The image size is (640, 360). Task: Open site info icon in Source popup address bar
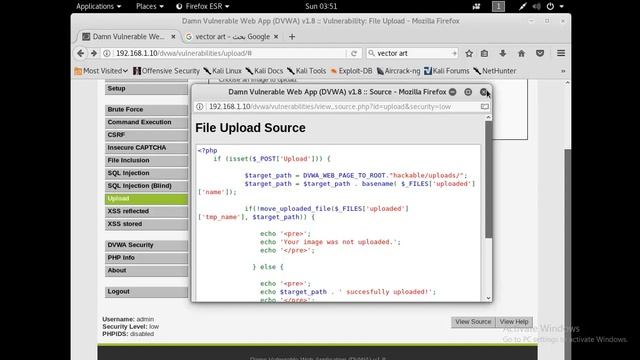(200, 107)
